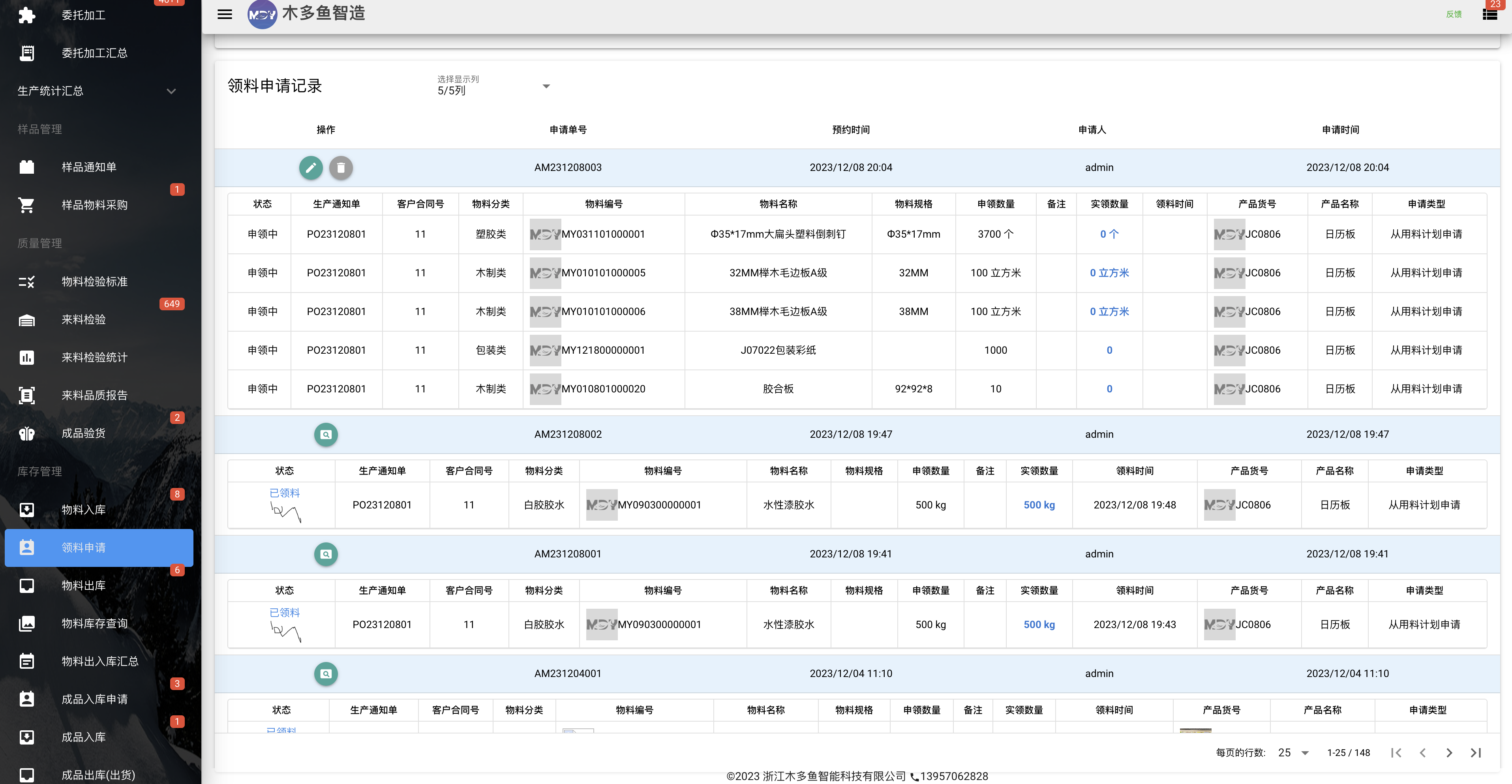Click the 已领料 status under AM231208002
Image resolution: width=1512 pixels, height=784 pixels.
[x=285, y=493]
